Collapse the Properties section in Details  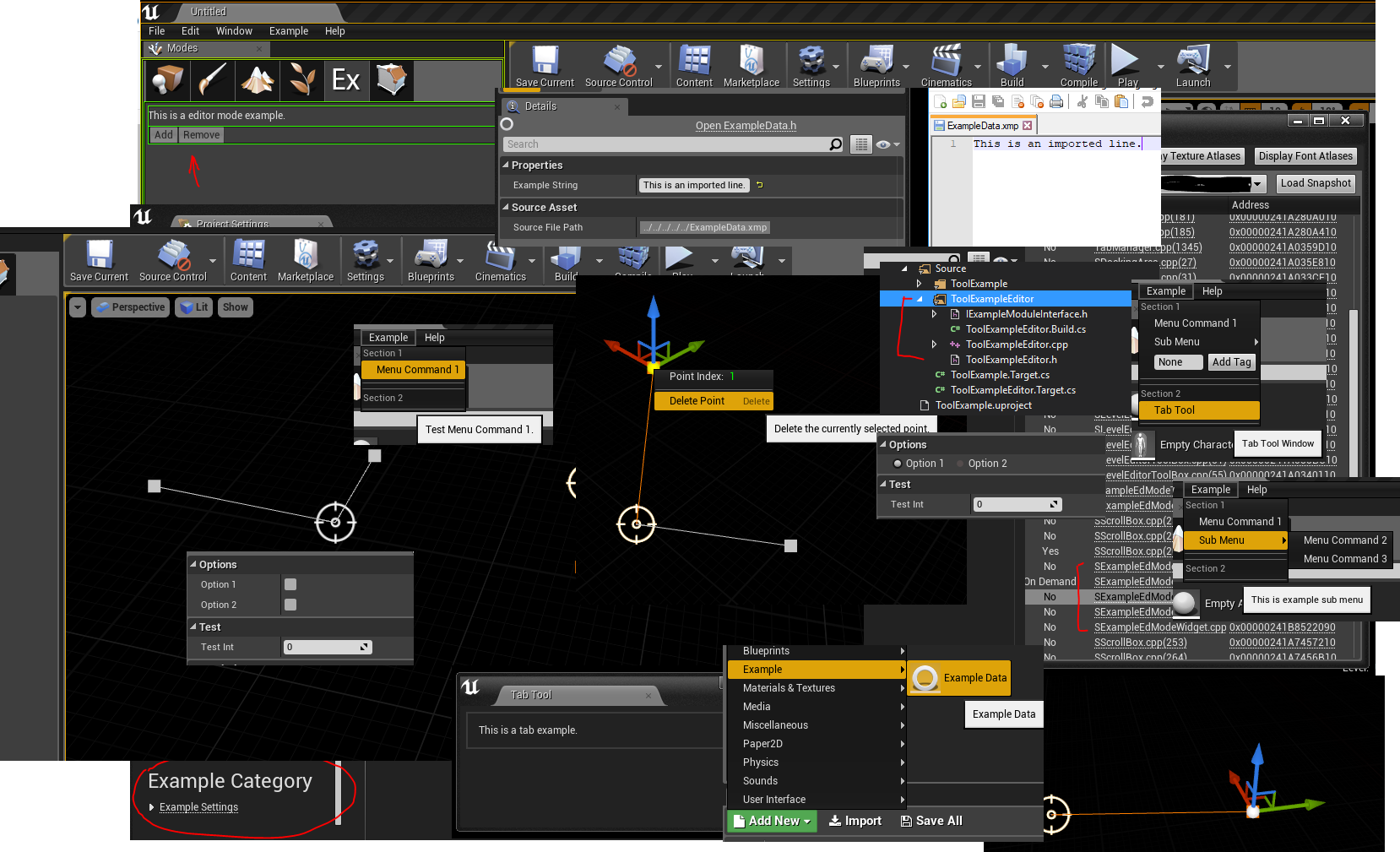(506, 166)
